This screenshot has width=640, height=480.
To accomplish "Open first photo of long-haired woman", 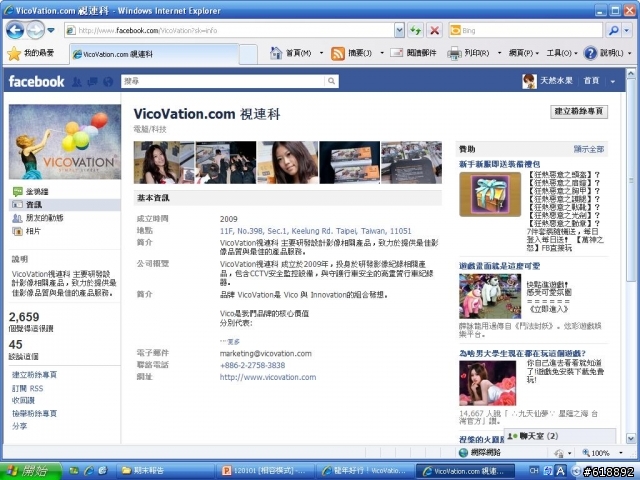I will (164, 162).
